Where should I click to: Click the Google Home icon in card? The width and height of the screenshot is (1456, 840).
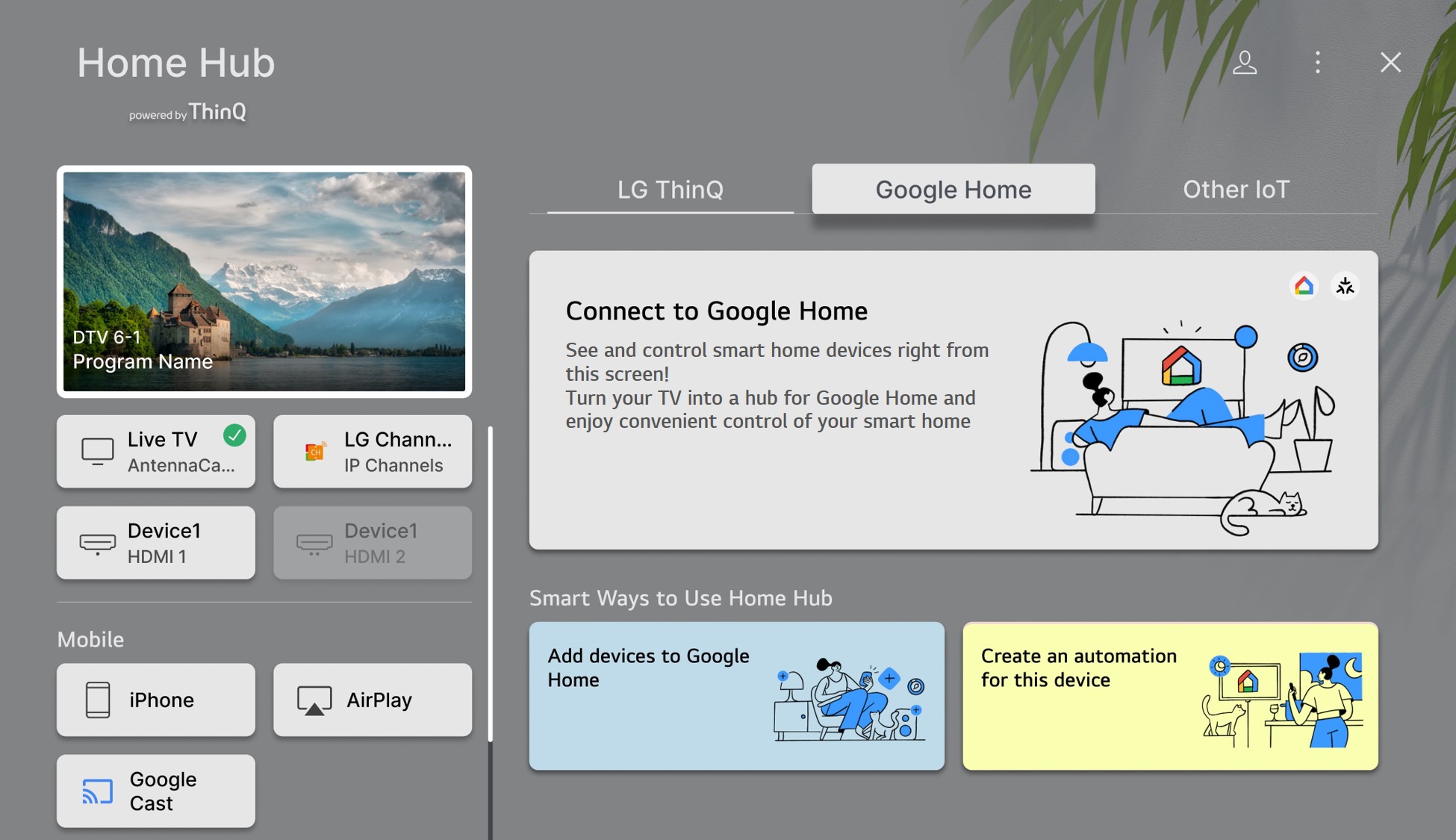[1304, 285]
